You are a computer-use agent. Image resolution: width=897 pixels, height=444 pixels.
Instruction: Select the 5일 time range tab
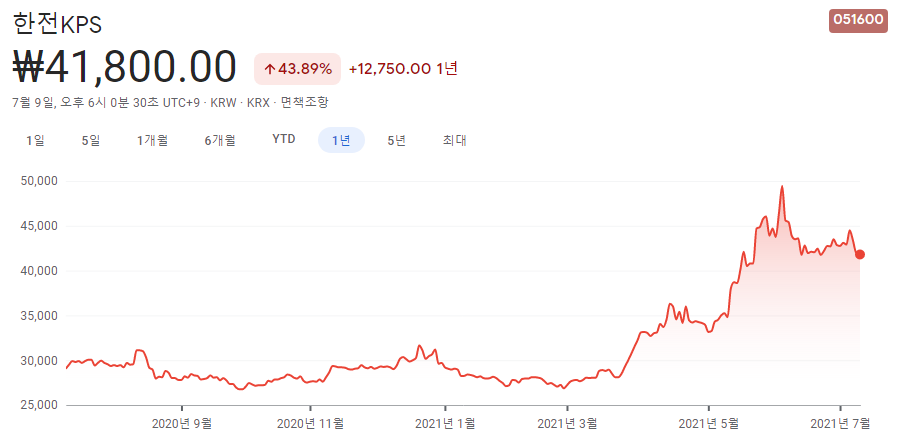click(x=91, y=140)
